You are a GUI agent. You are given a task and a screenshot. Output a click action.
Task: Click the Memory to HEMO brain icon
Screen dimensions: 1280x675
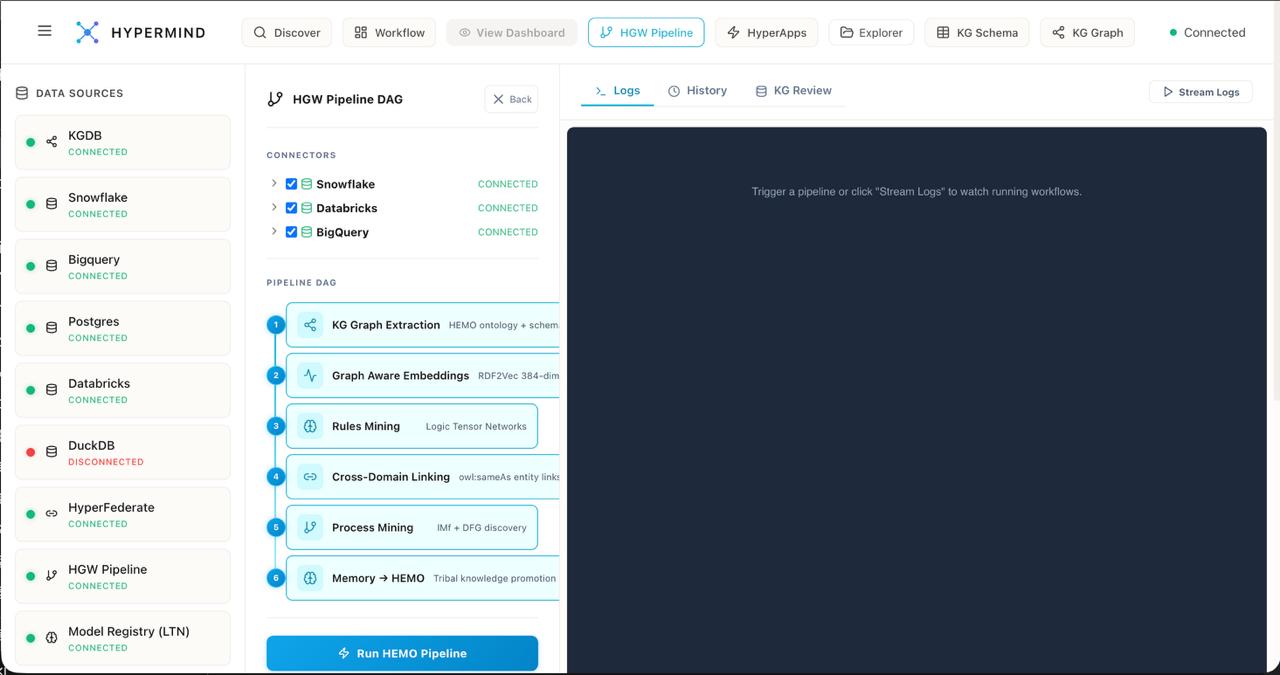310,578
